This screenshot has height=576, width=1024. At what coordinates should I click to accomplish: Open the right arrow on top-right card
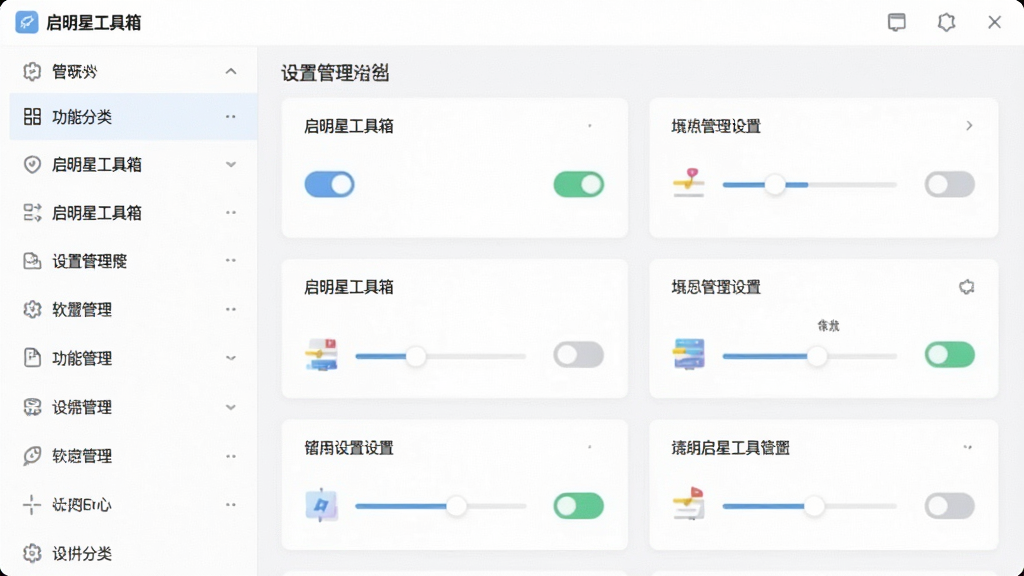pyautogui.click(x=969, y=125)
